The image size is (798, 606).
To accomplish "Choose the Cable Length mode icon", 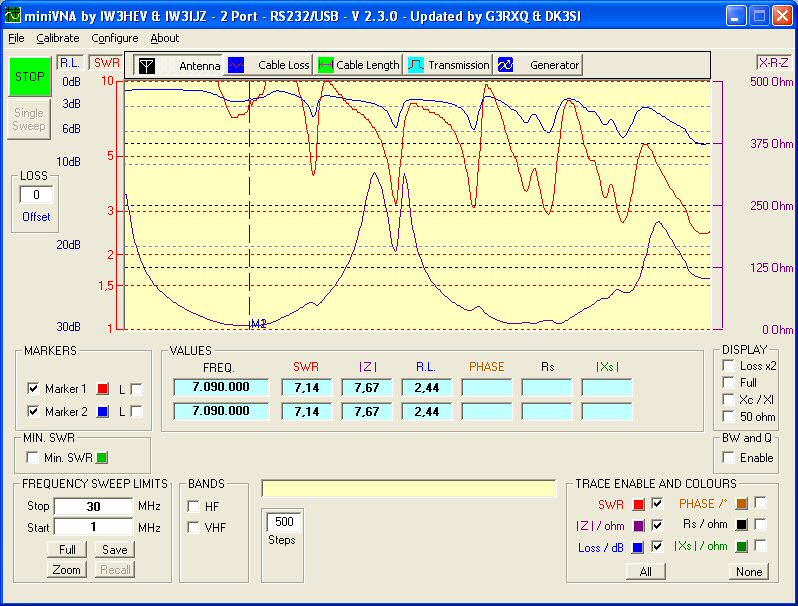I will 325,65.
